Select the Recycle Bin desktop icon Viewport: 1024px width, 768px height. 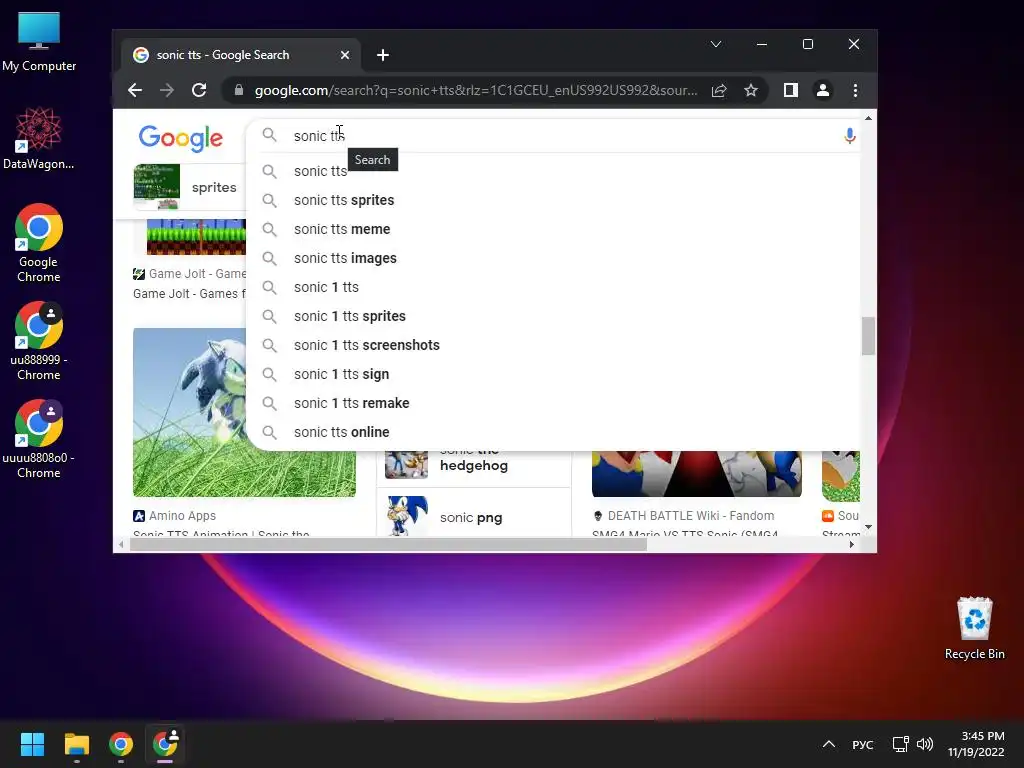(x=974, y=628)
